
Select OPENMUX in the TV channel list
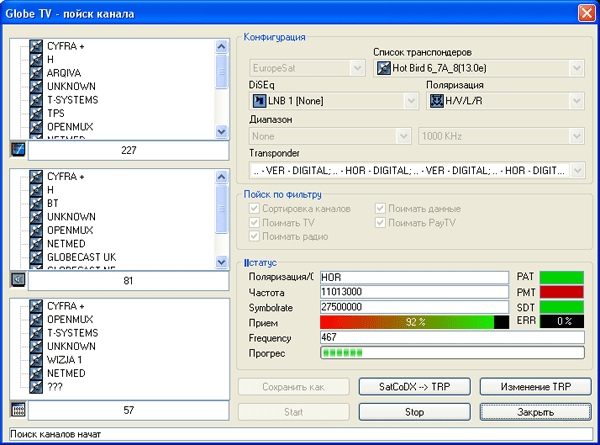click(x=70, y=127)
